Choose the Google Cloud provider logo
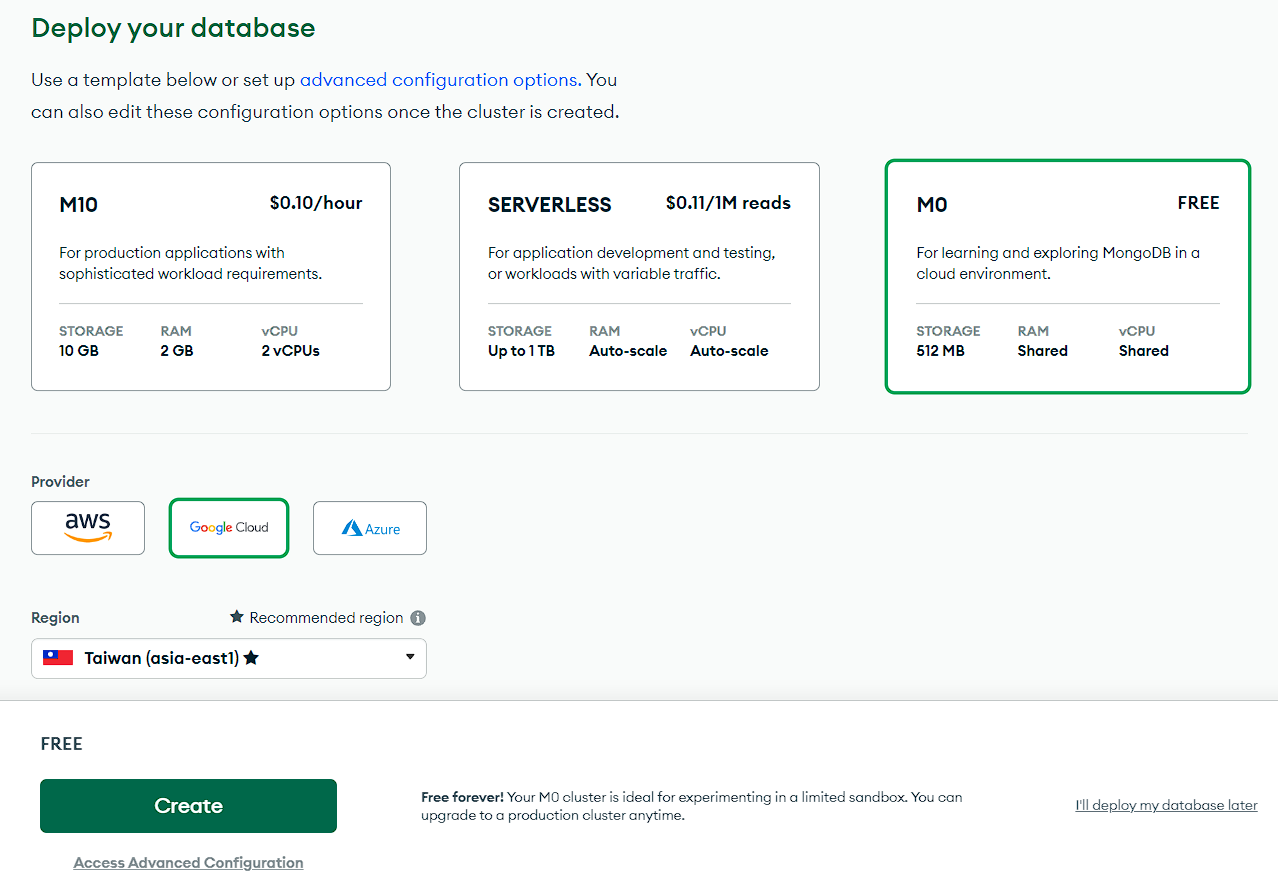 (229, 528)
